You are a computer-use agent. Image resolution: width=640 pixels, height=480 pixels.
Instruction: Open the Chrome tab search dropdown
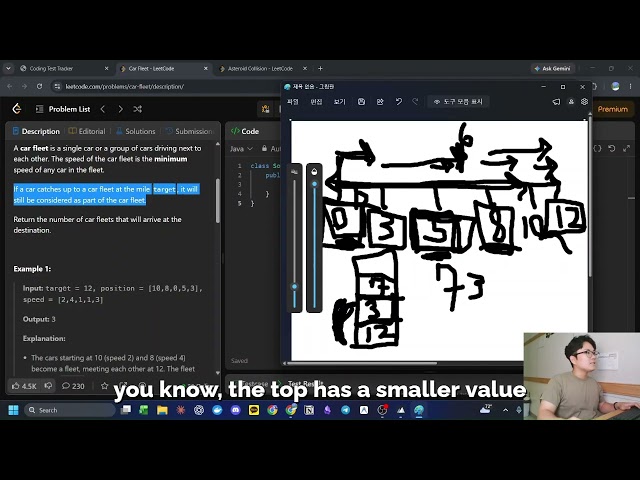8,69
